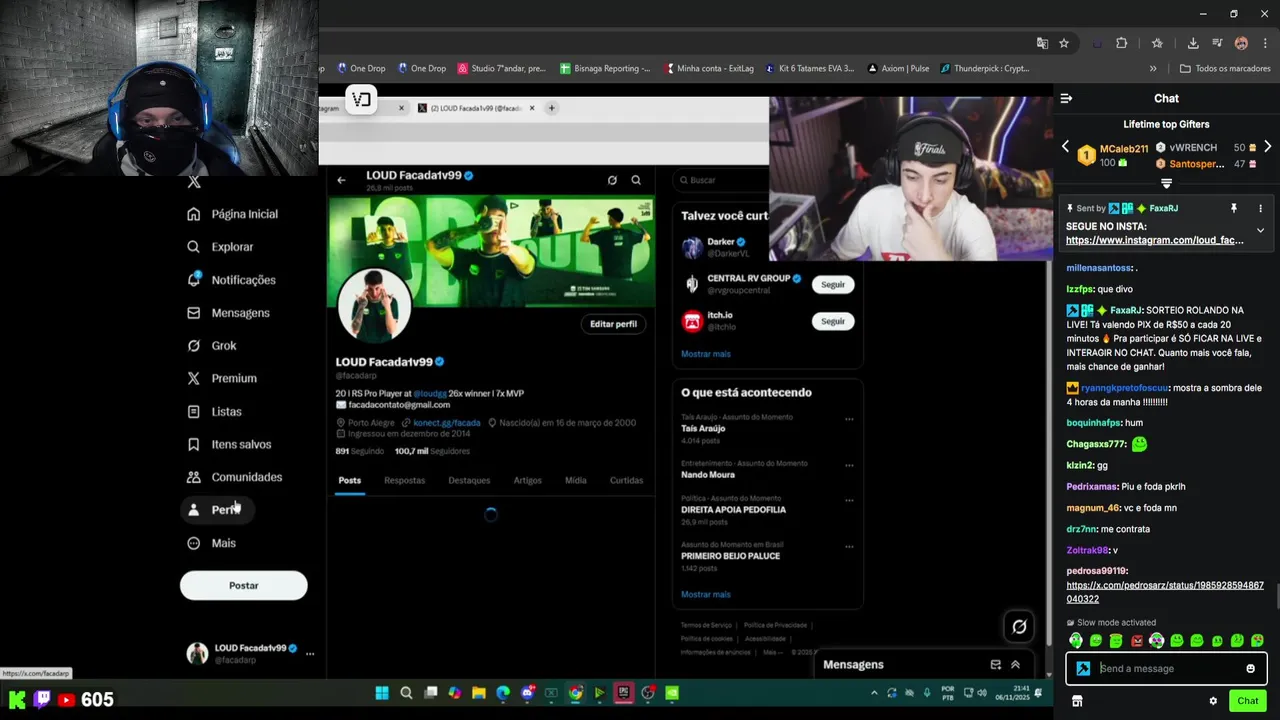The width and height of the screenshot is (1280, 720).
Task: Open Todos os marcadores folder
Action: (1225, 69)
